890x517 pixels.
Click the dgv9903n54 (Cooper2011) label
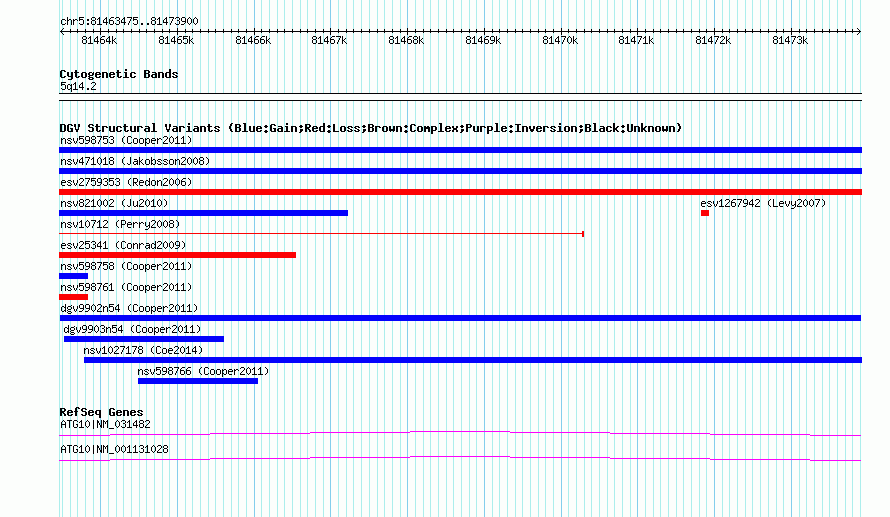click(132, 329)
